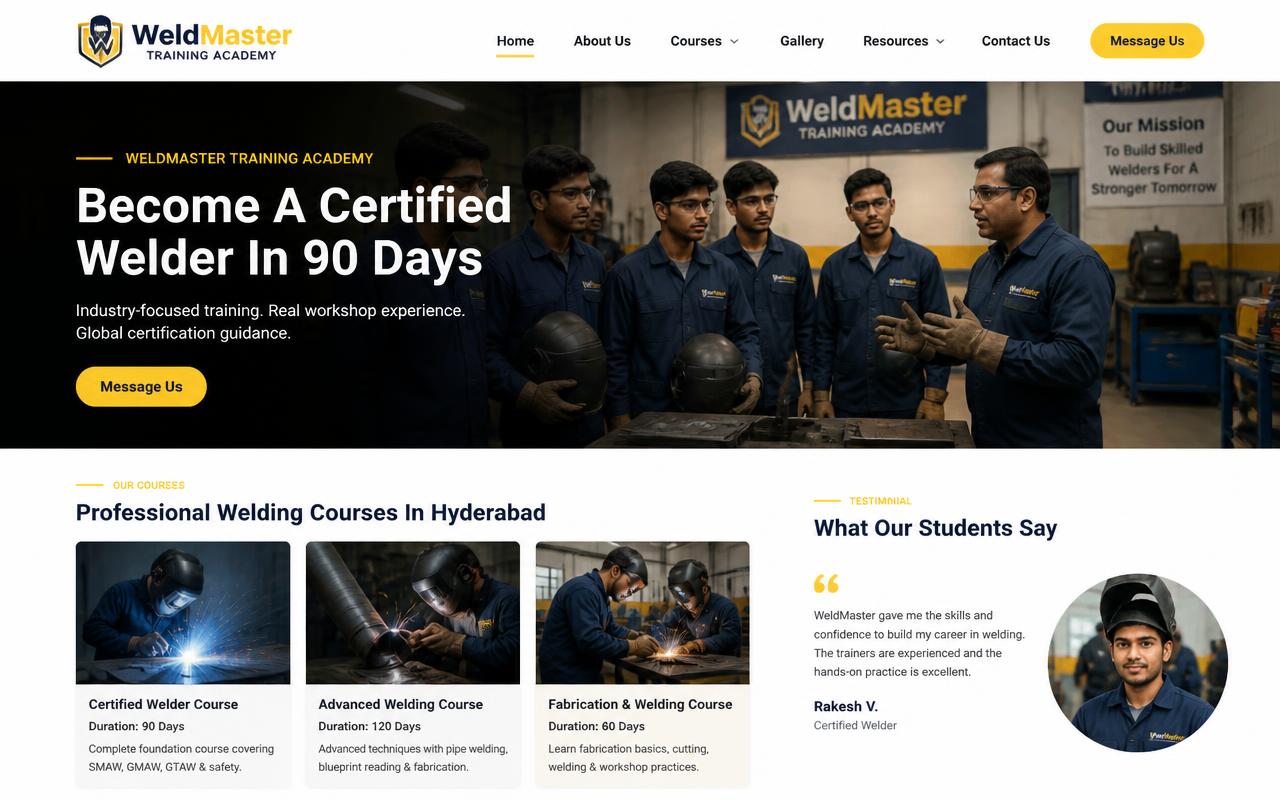The image size is (1280, 800).
Task: Open the Home menu item
Action: pyautogui.click(x=515, y=41)
